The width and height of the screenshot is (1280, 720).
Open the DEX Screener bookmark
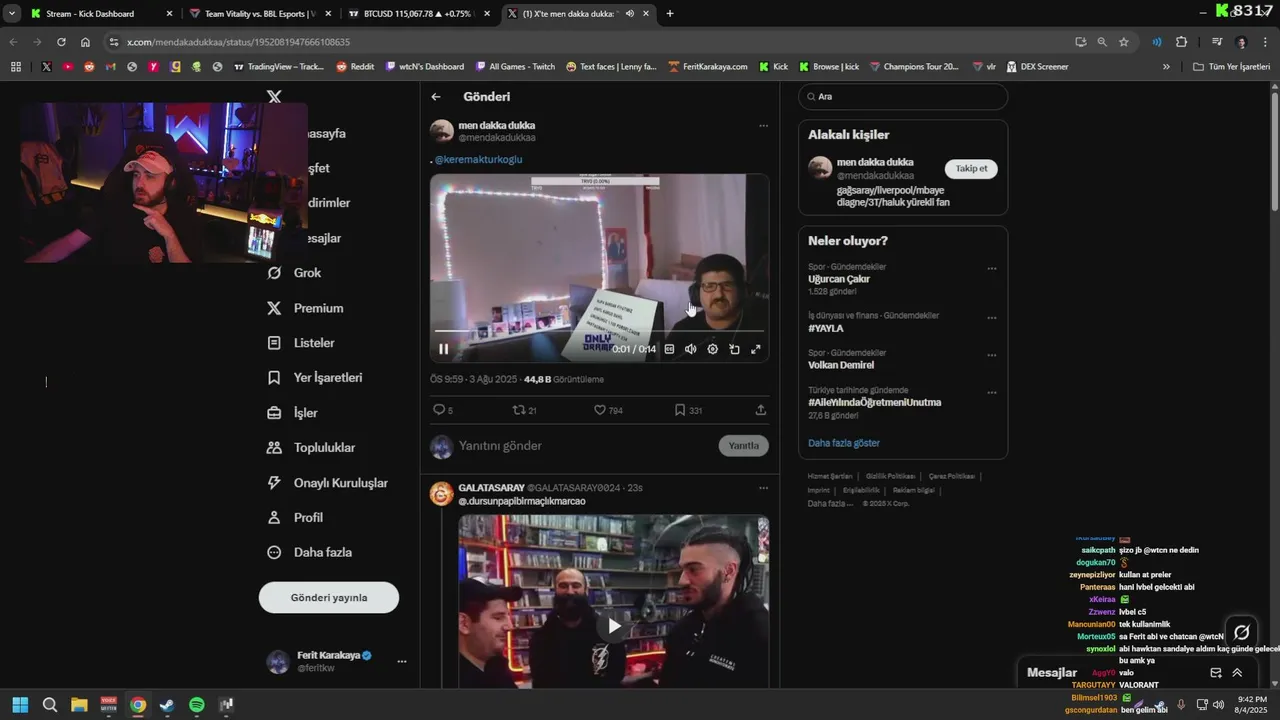[1037, 67]
